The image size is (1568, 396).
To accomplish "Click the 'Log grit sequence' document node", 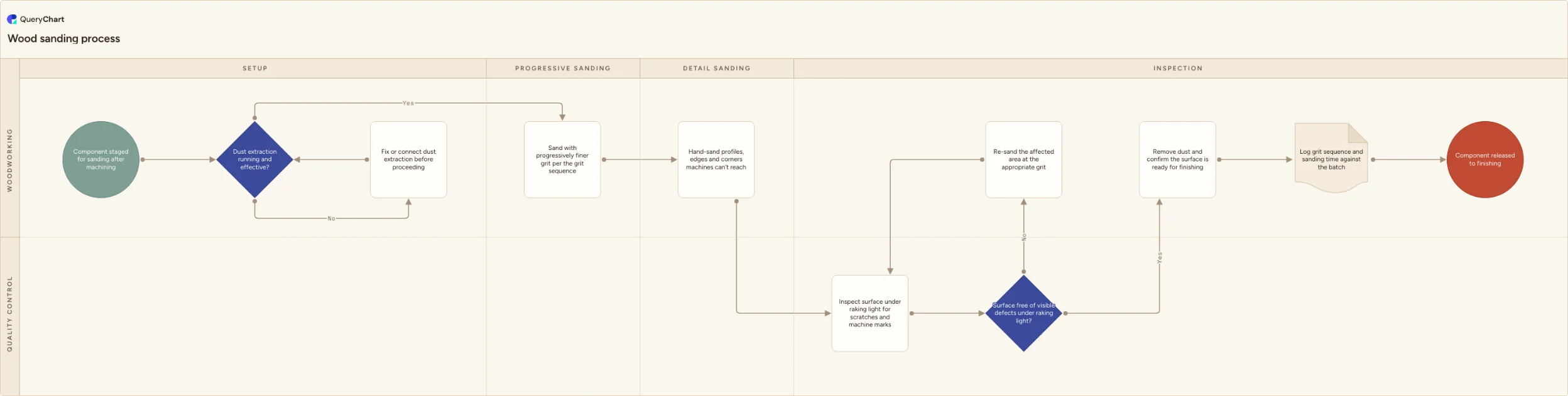I will [x=1331, y=158].
